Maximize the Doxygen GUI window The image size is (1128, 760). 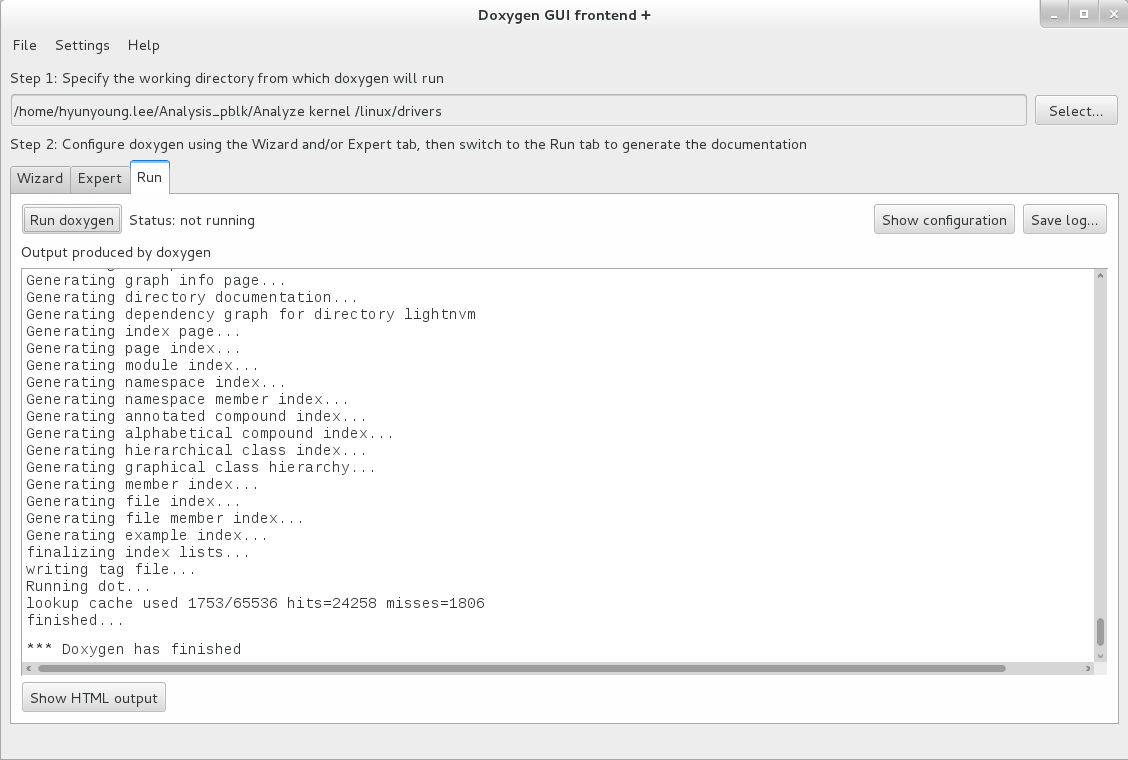1083,14
